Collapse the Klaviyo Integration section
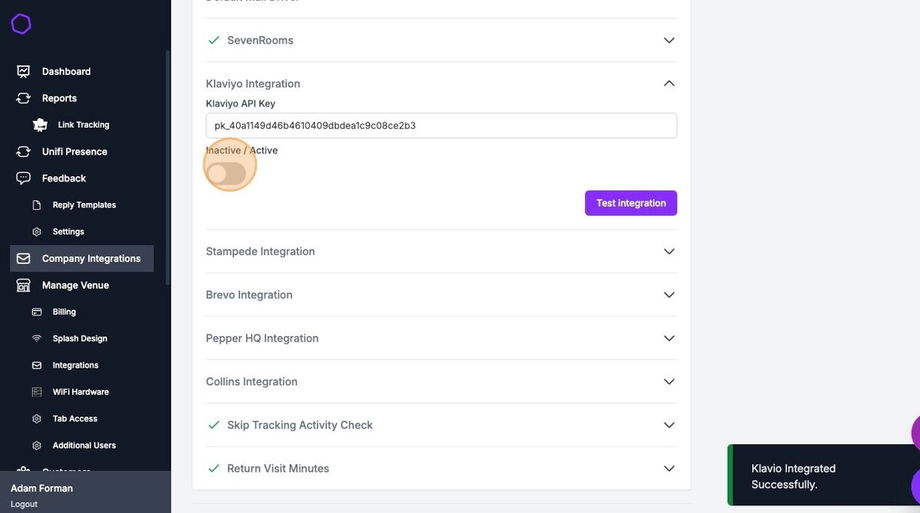The width and height of the screenshot is (920, 513). coord(669,84)
